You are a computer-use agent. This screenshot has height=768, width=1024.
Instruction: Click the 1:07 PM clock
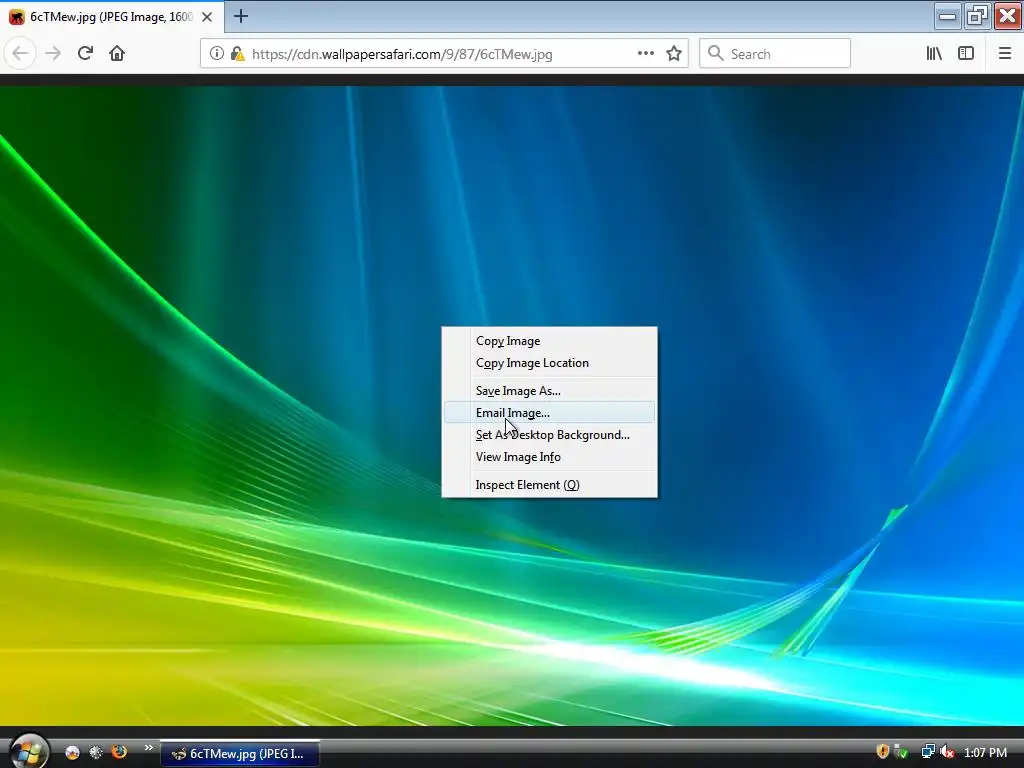coord(985,753)
